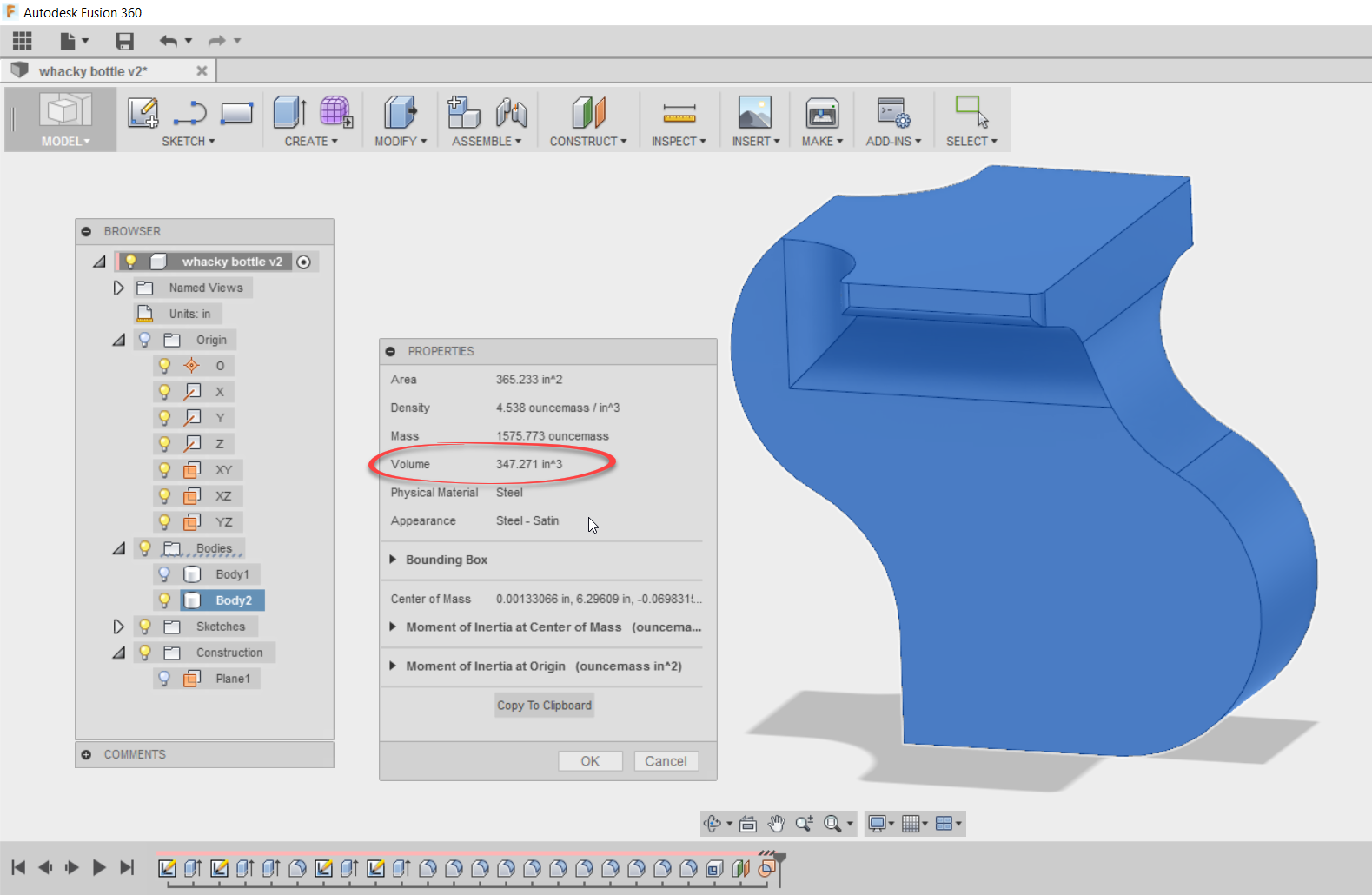Create a new component
1372x895 pixels.
click(x=463, y=112)
